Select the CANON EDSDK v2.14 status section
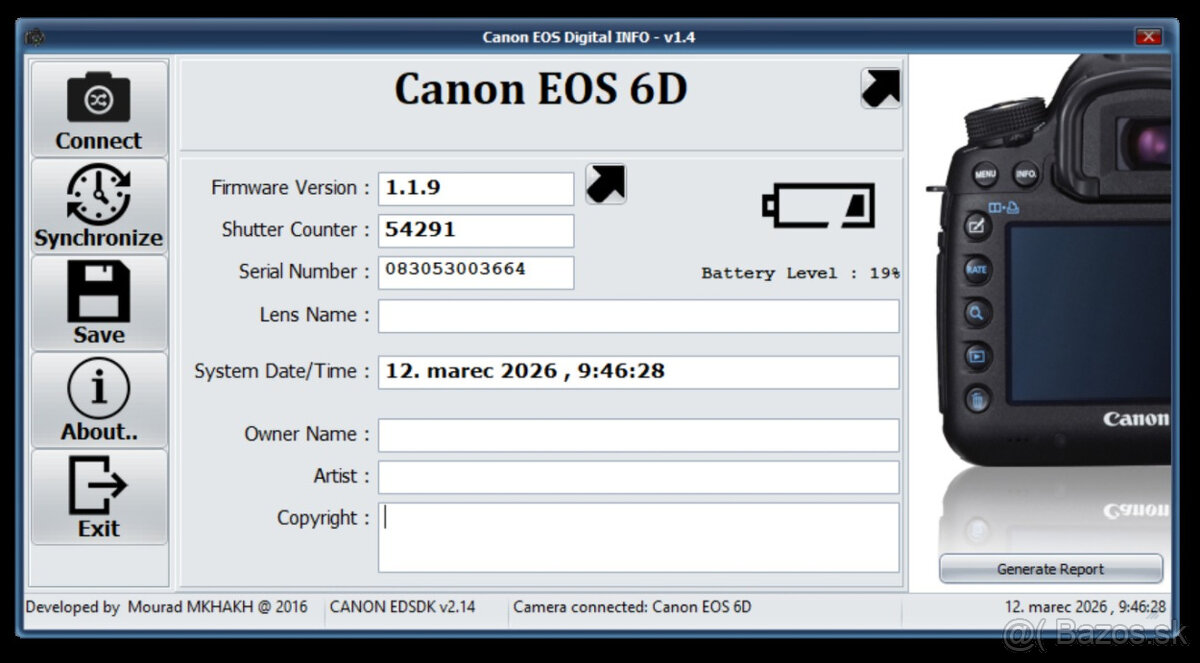The image size is (1200, 663). coord(404,607)
